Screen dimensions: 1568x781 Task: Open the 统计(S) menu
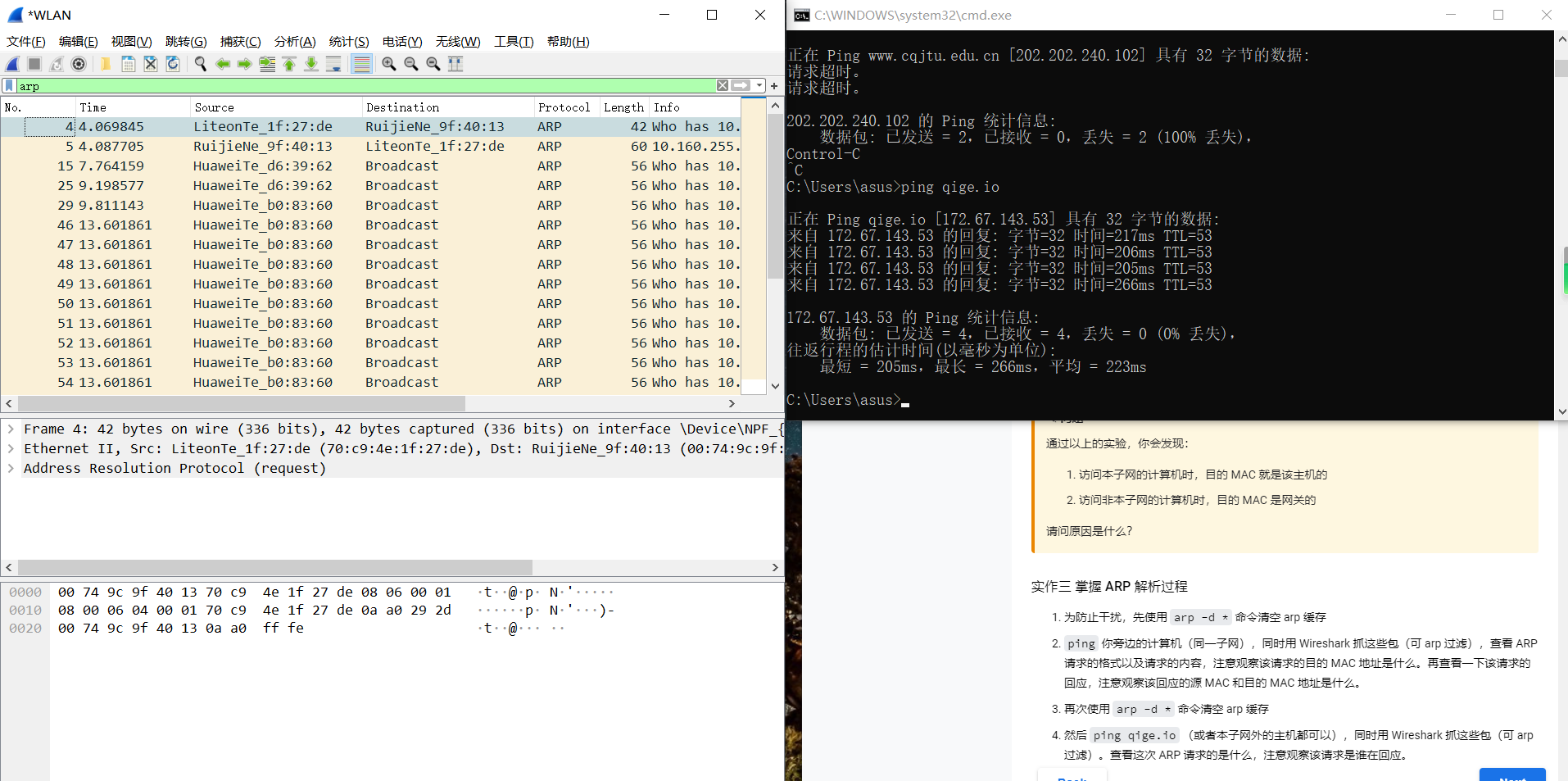[x=349, y=42]
